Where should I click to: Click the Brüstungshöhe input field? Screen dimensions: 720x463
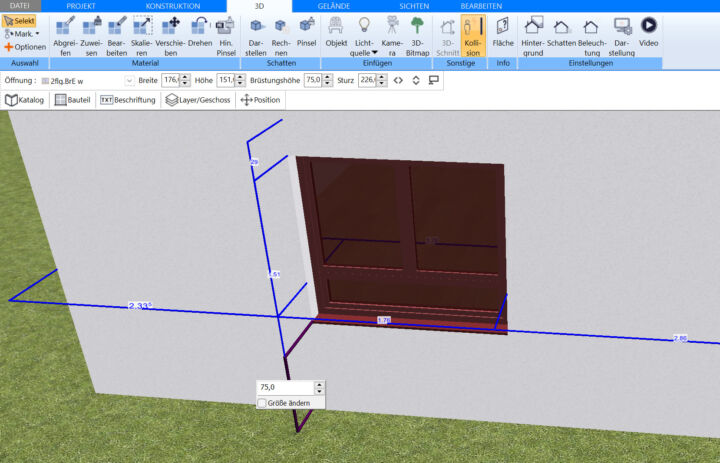coord(313,80)
